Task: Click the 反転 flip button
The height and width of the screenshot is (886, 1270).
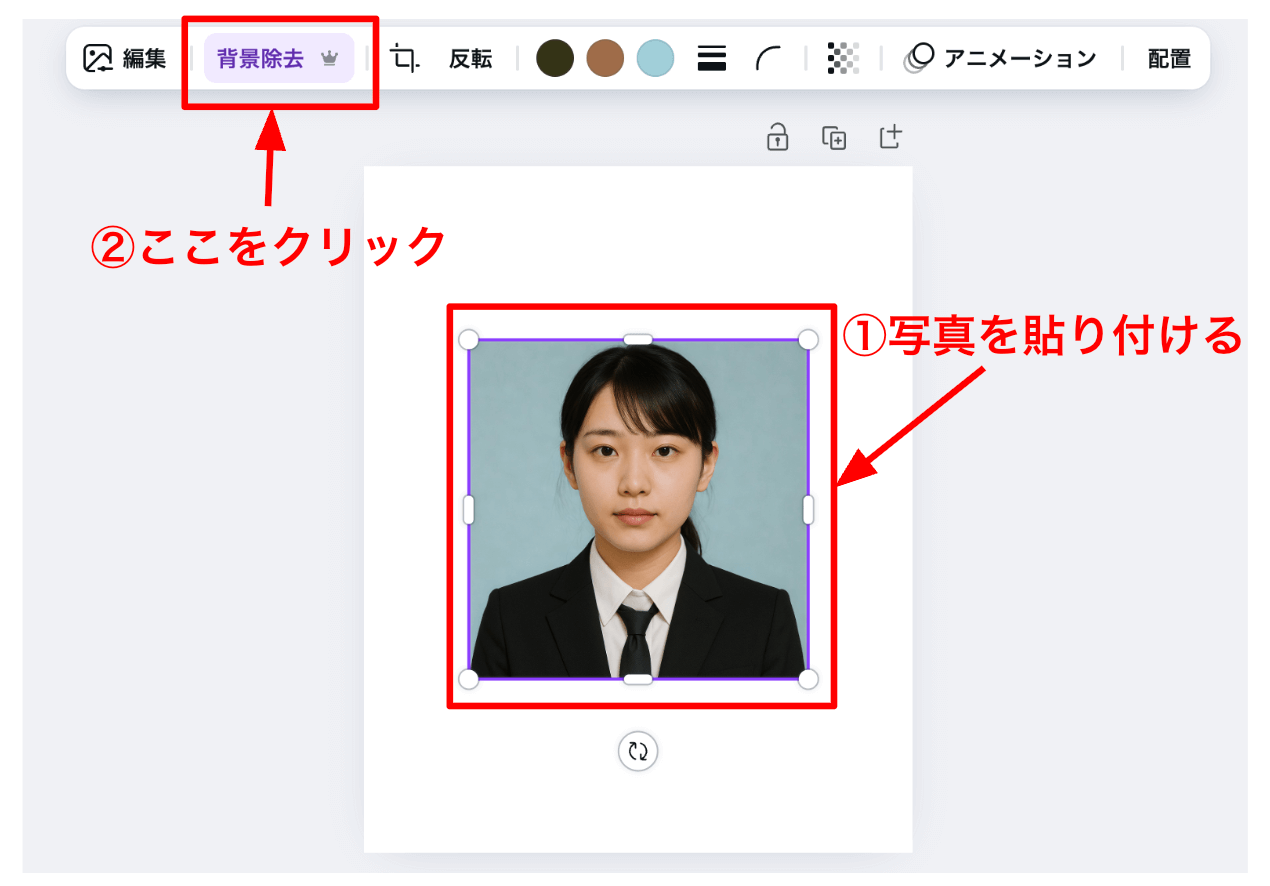Action: tap(470, 59)
